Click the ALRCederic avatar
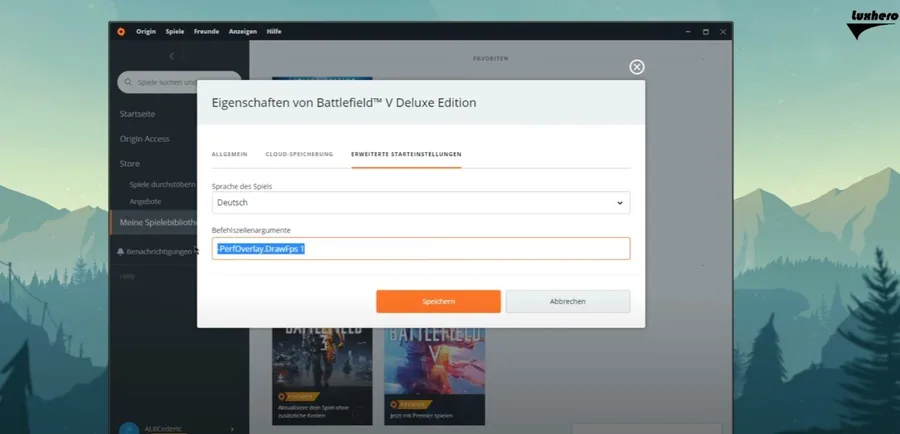This screenshot has width=900, height=434. click(x=129, y=428)
